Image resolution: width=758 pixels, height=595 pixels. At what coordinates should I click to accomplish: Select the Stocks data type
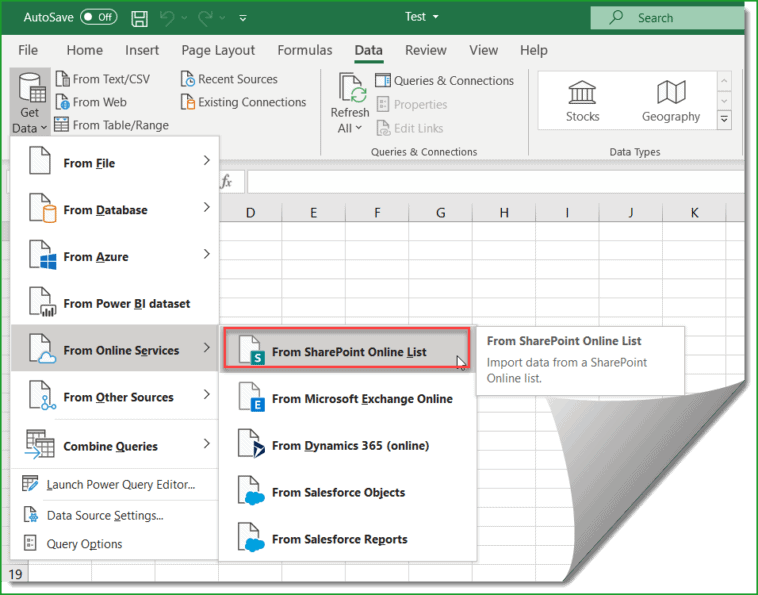point(583,101)
